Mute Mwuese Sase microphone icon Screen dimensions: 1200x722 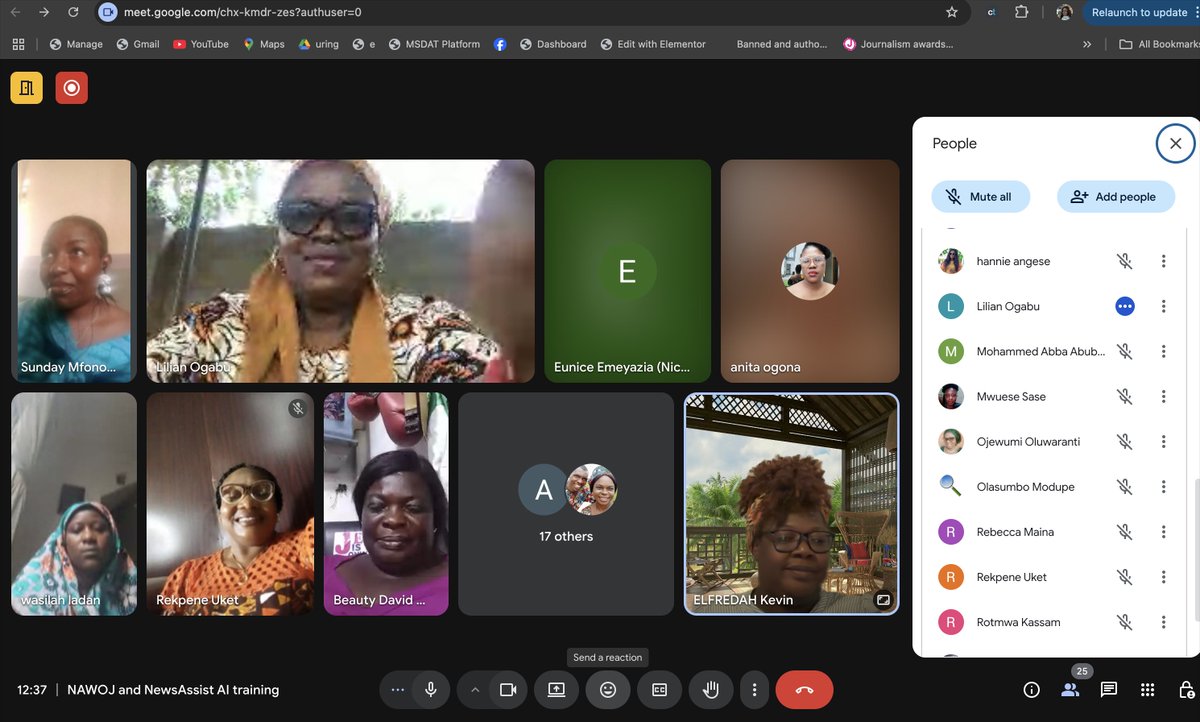click(1125, 396)
